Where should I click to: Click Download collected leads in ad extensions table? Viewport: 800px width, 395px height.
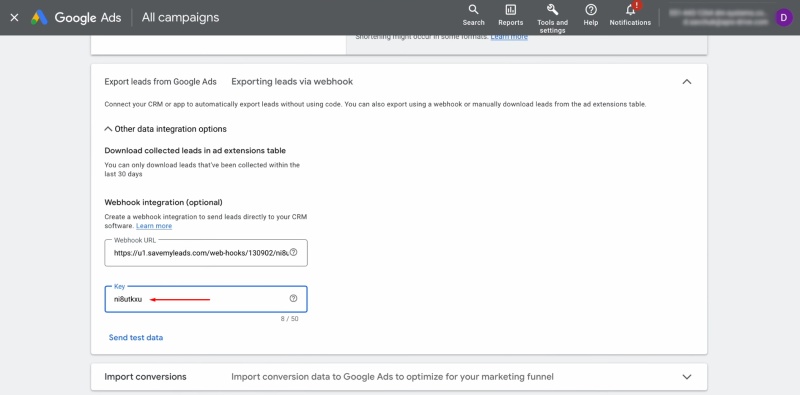coord(195,151)
